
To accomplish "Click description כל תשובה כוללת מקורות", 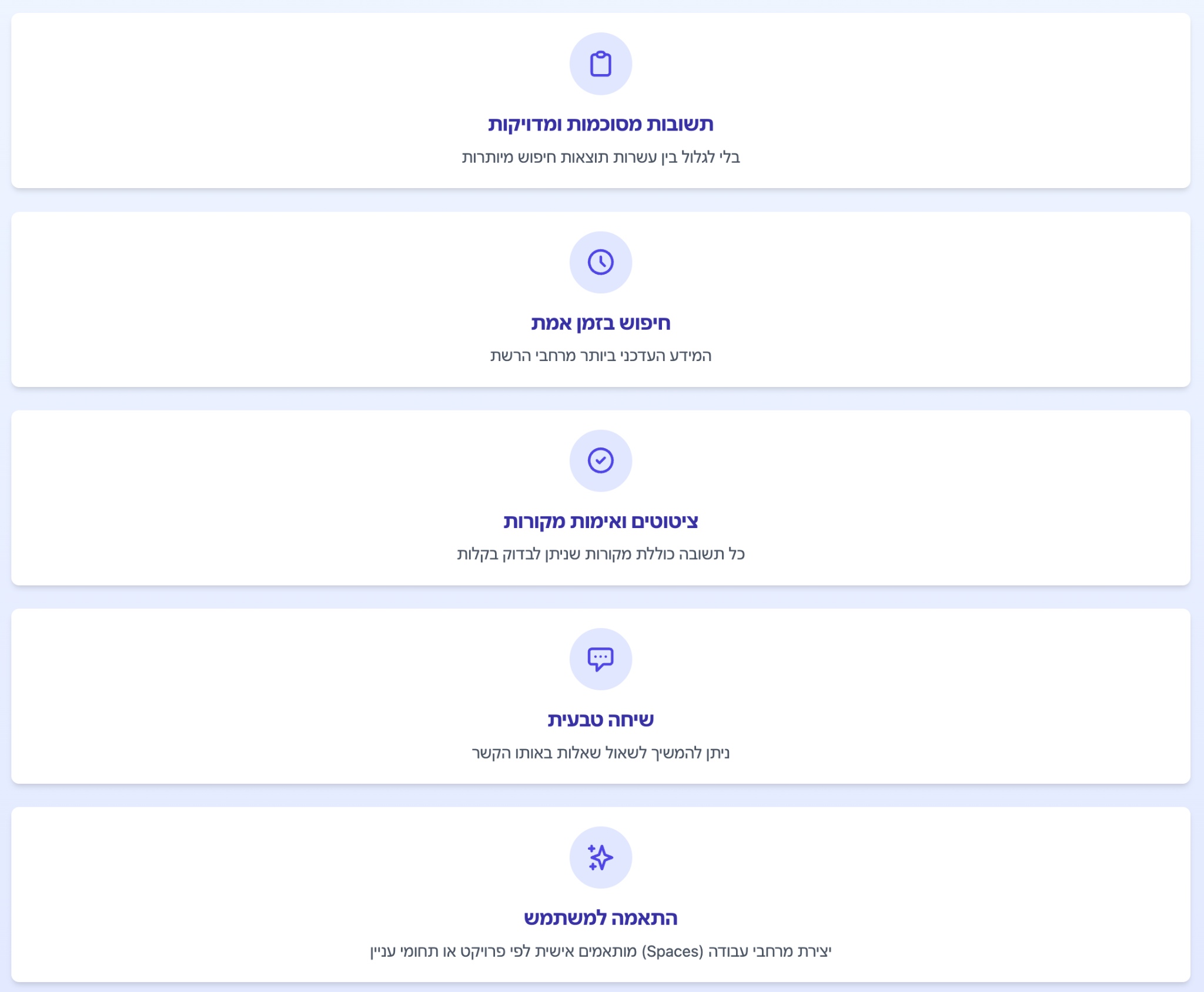I will coord(600,554).
